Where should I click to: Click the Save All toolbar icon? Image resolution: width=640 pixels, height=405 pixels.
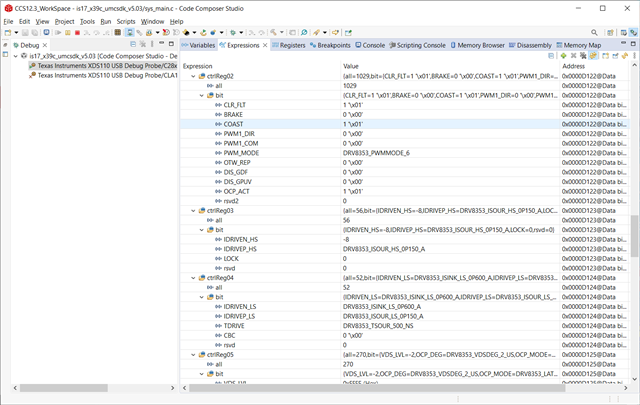(35, 32)
